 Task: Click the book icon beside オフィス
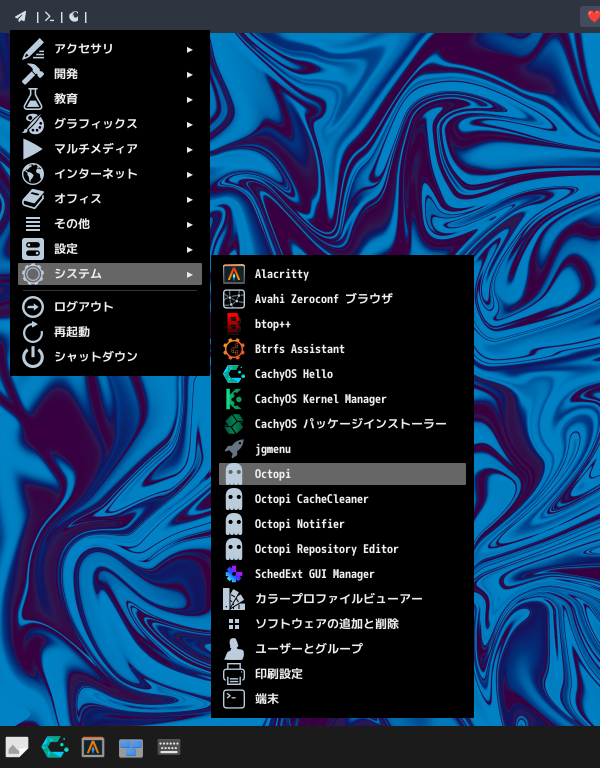(33, 199)
